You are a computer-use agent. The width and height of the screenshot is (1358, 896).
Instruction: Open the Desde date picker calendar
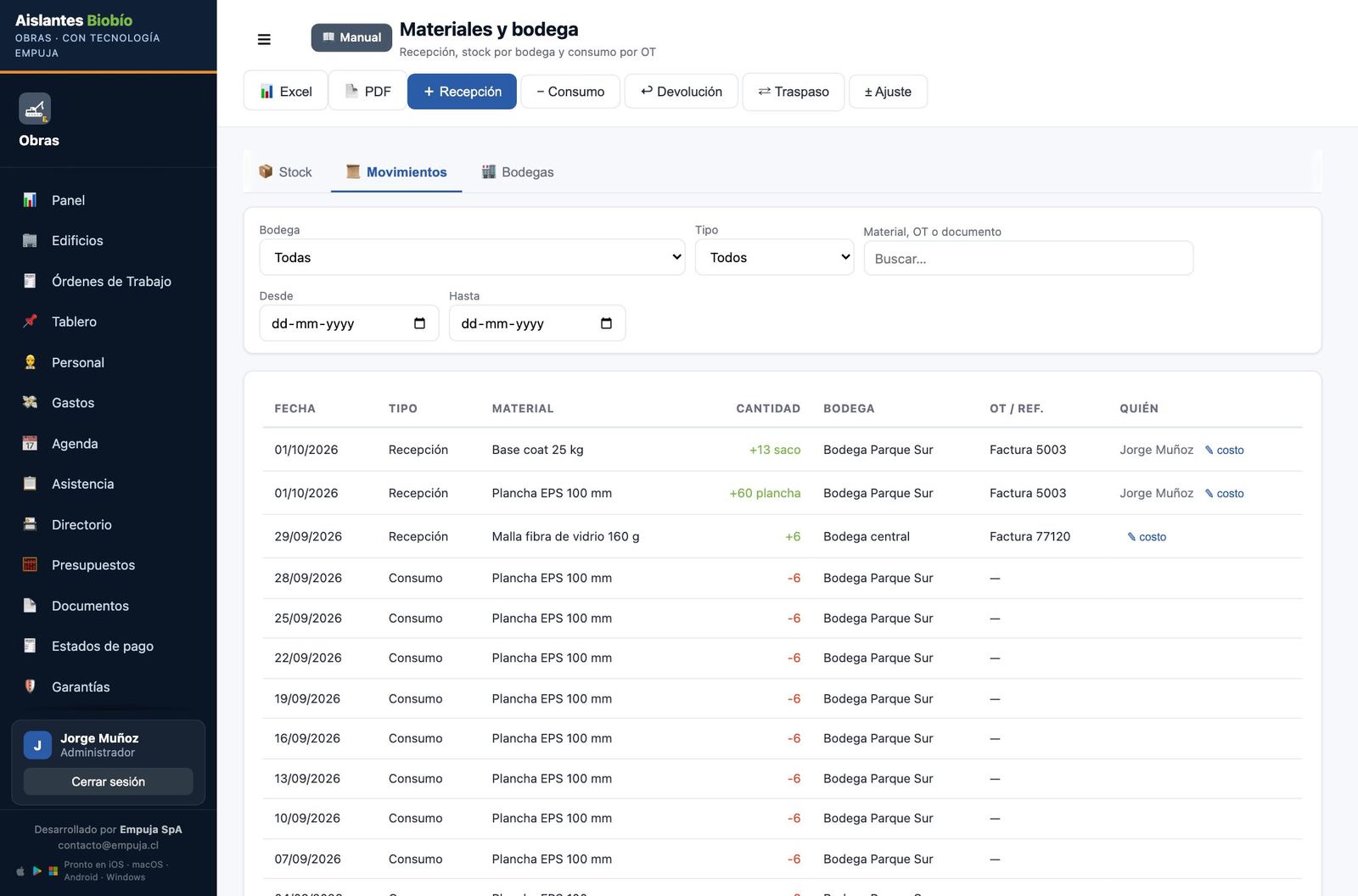419,323
